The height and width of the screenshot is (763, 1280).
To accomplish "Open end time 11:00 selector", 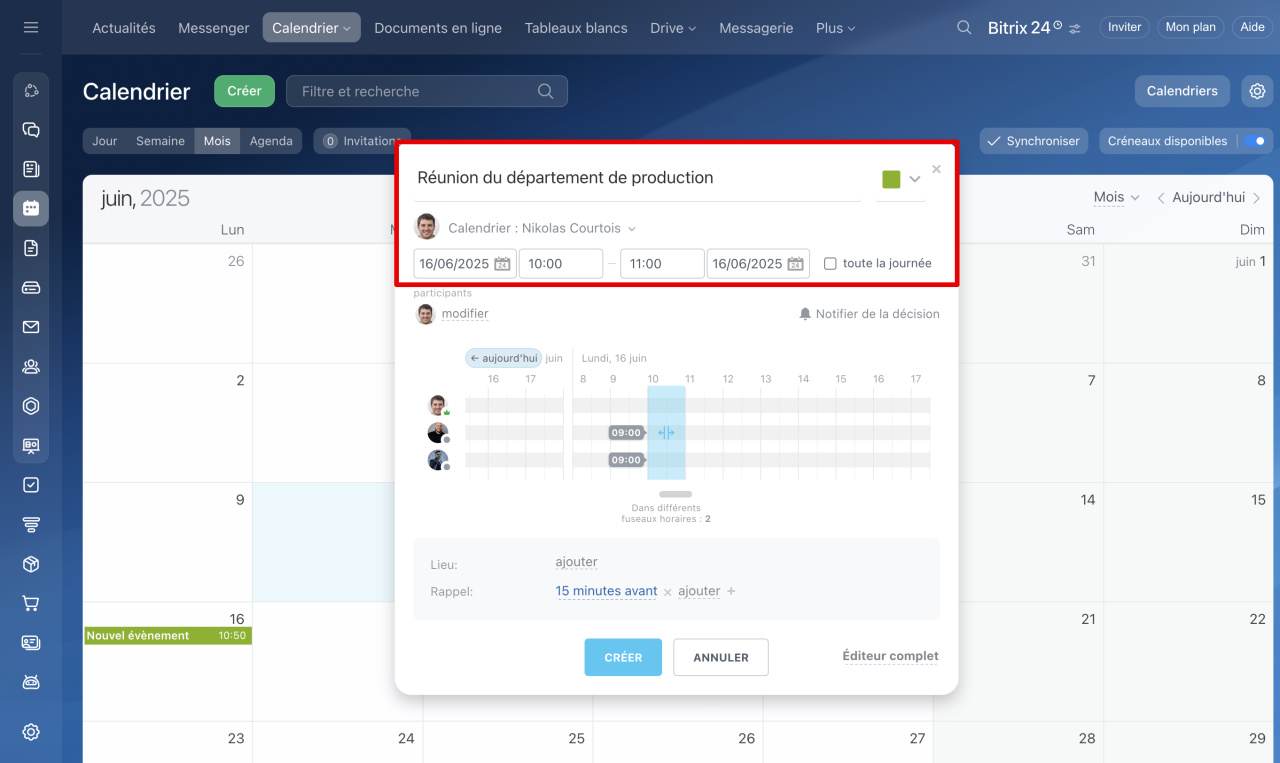I will [x=662, y=264].
